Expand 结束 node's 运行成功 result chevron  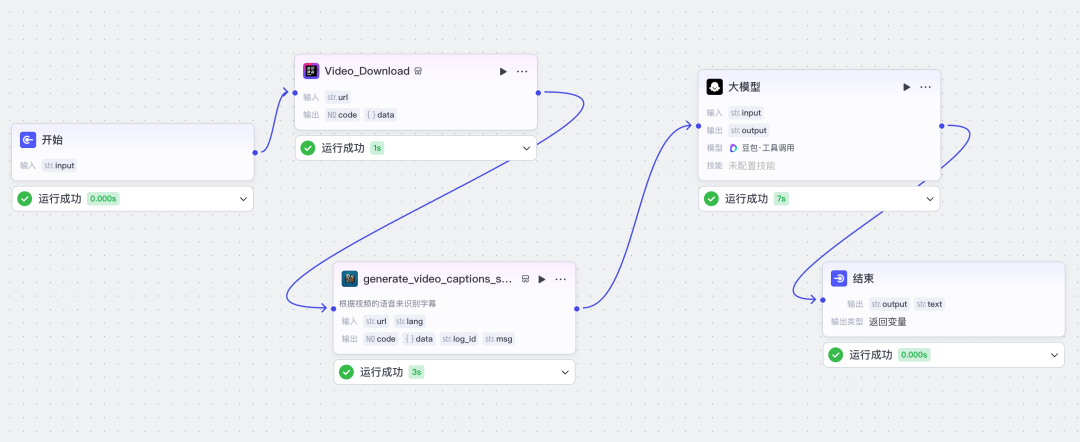coord(1054,355)
